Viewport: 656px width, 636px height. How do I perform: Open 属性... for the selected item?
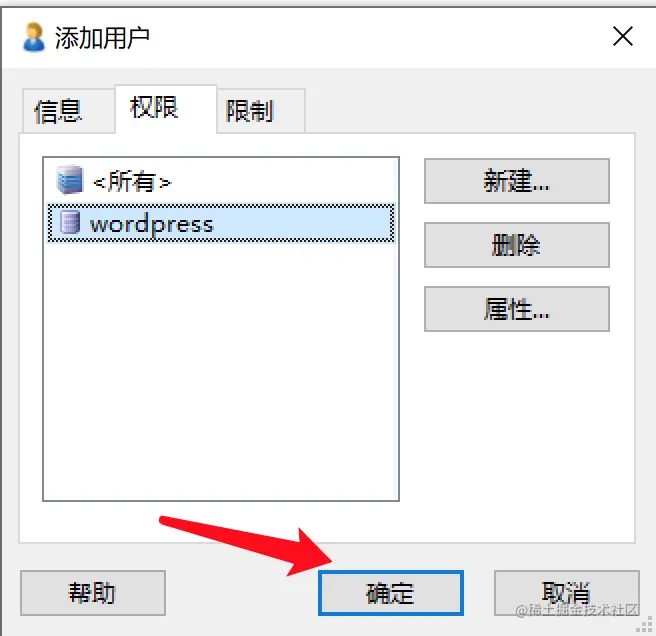click(517, 309)
